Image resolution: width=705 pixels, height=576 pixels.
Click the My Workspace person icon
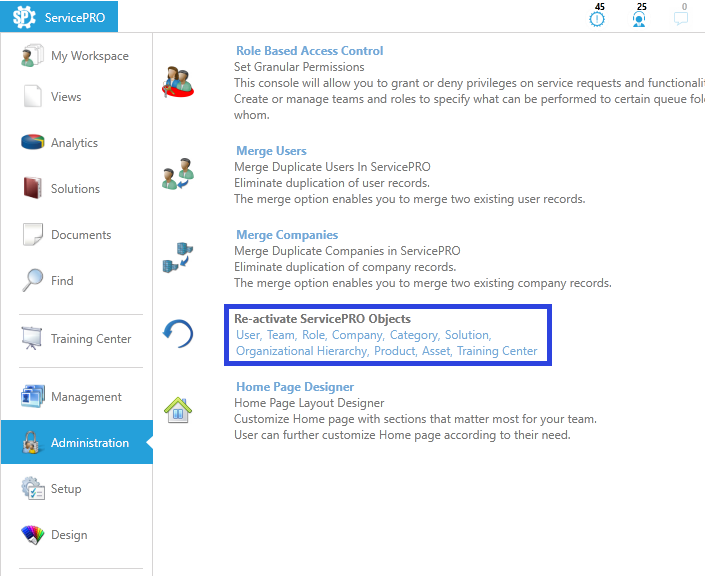(x=32, y=55)
